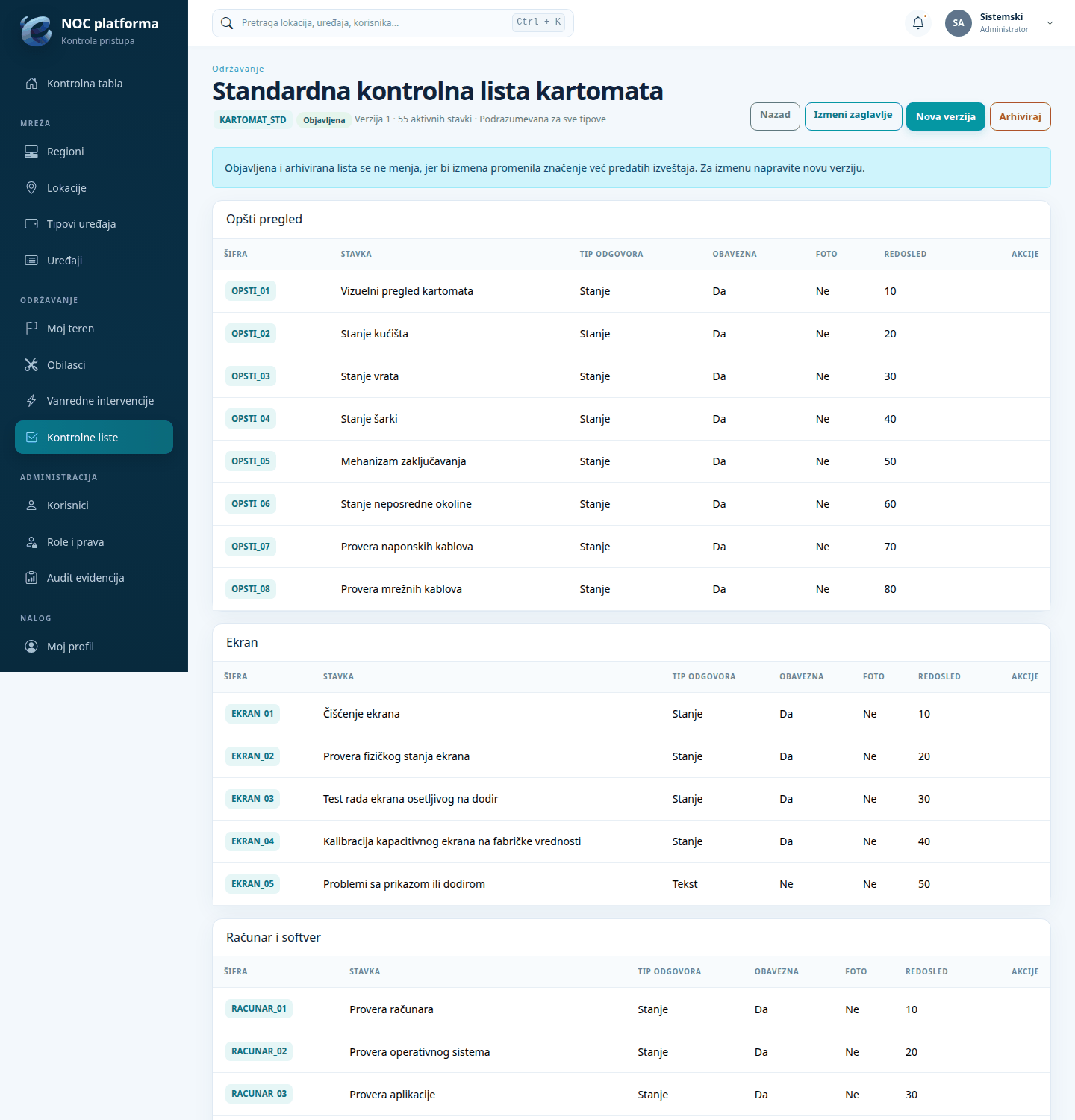Click the 'Stanje šarki' item text
This screenshot has height=1120, width=1075.
pyautogui.click(x=370, y=419)
